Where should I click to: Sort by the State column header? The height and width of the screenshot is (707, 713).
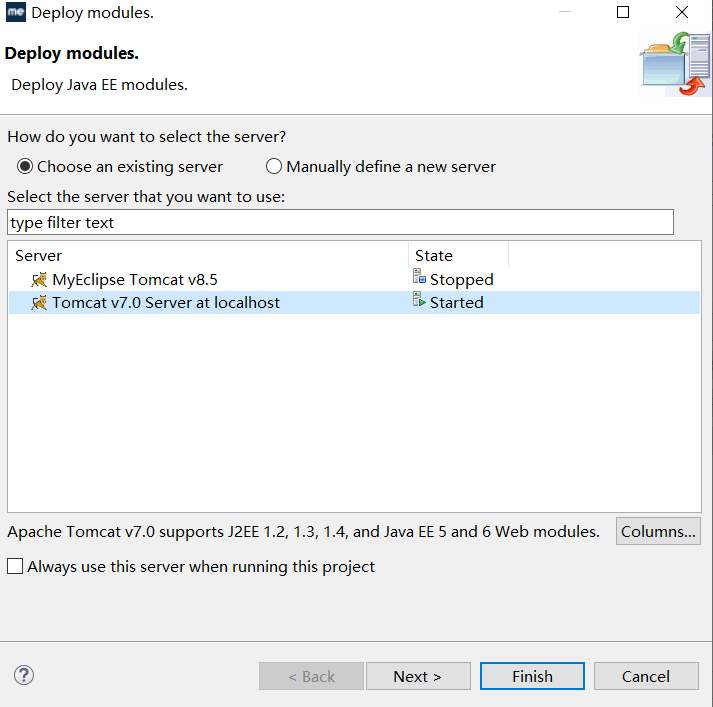click(458, 256)
